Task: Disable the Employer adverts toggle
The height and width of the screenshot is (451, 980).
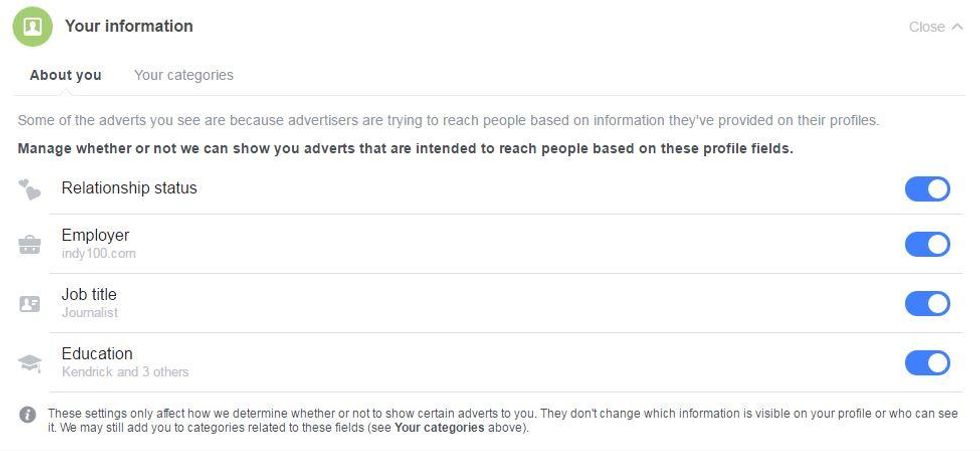Action: click(928, 244)
